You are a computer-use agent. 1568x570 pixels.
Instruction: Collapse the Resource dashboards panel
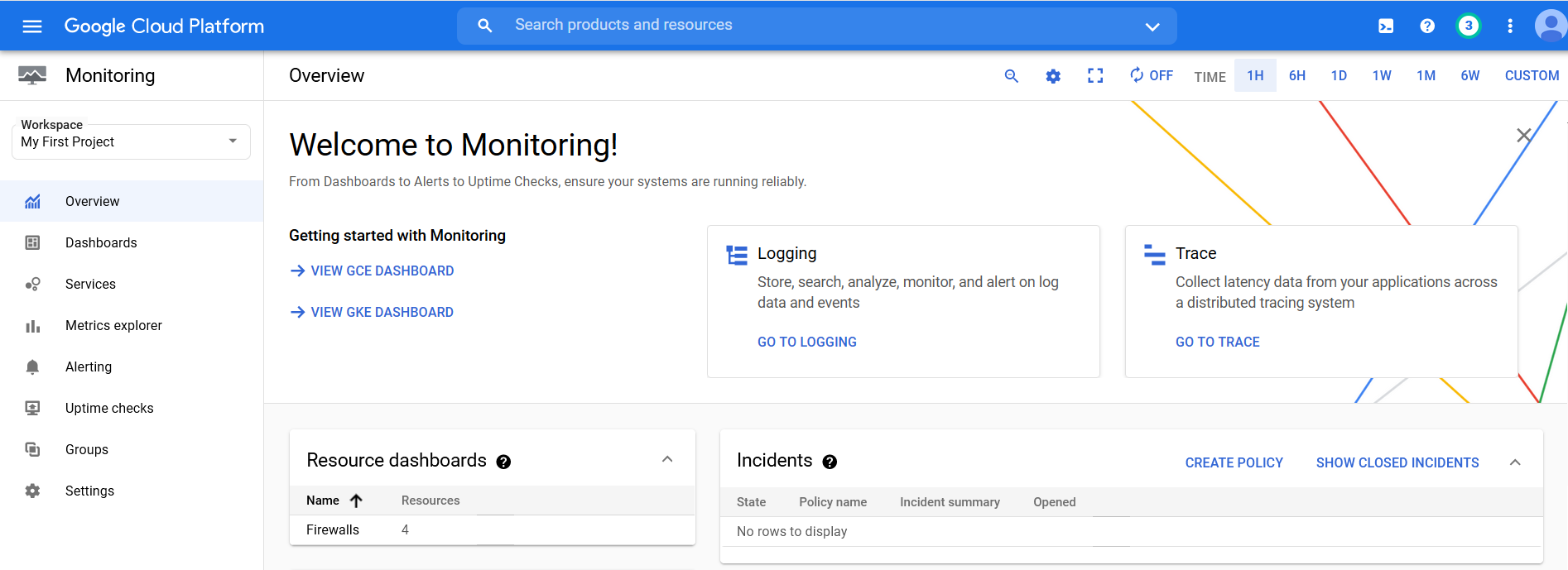[x=667, y=459]
